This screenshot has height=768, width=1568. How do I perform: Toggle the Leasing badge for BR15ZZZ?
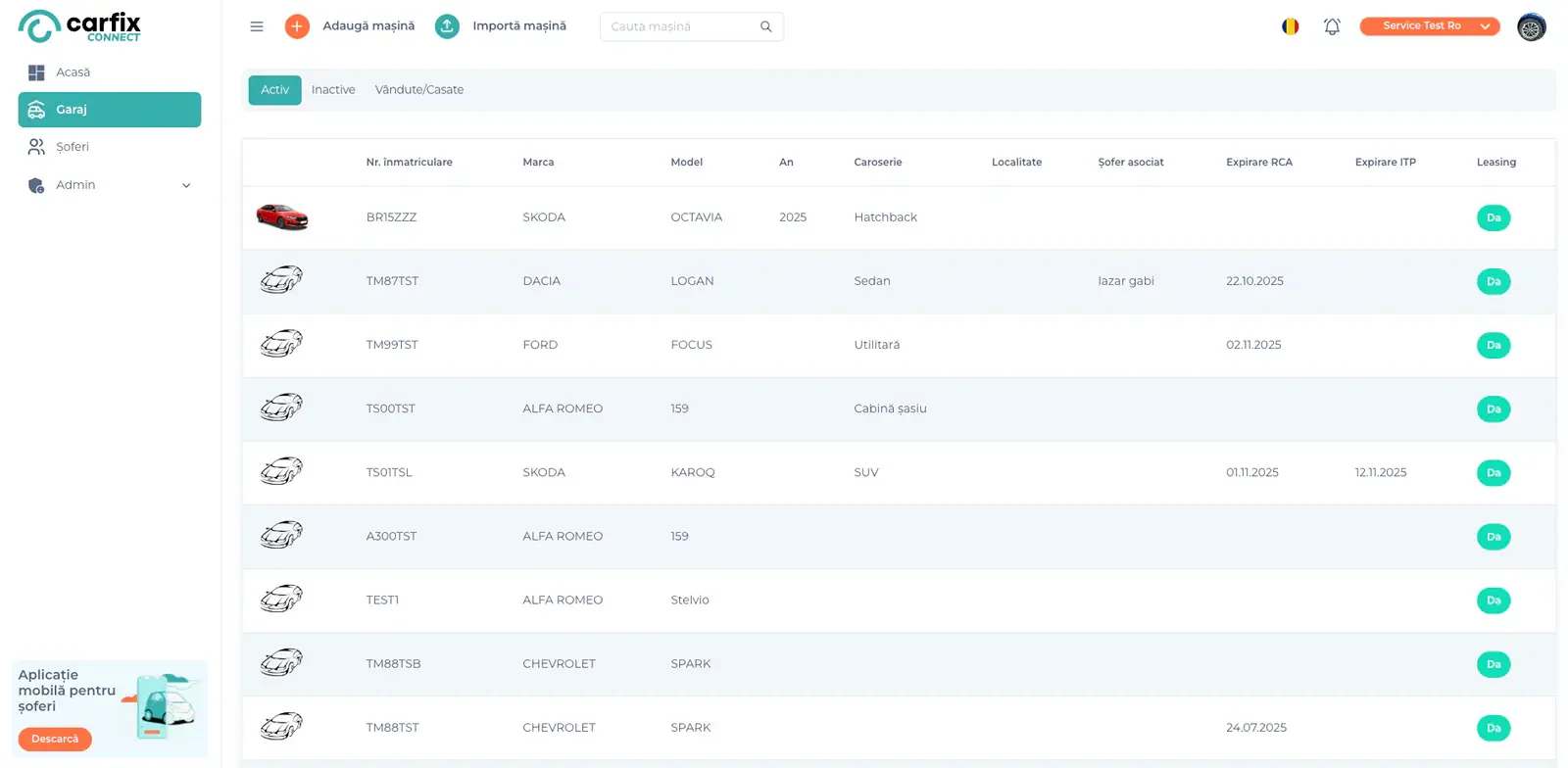point(1493,217)
